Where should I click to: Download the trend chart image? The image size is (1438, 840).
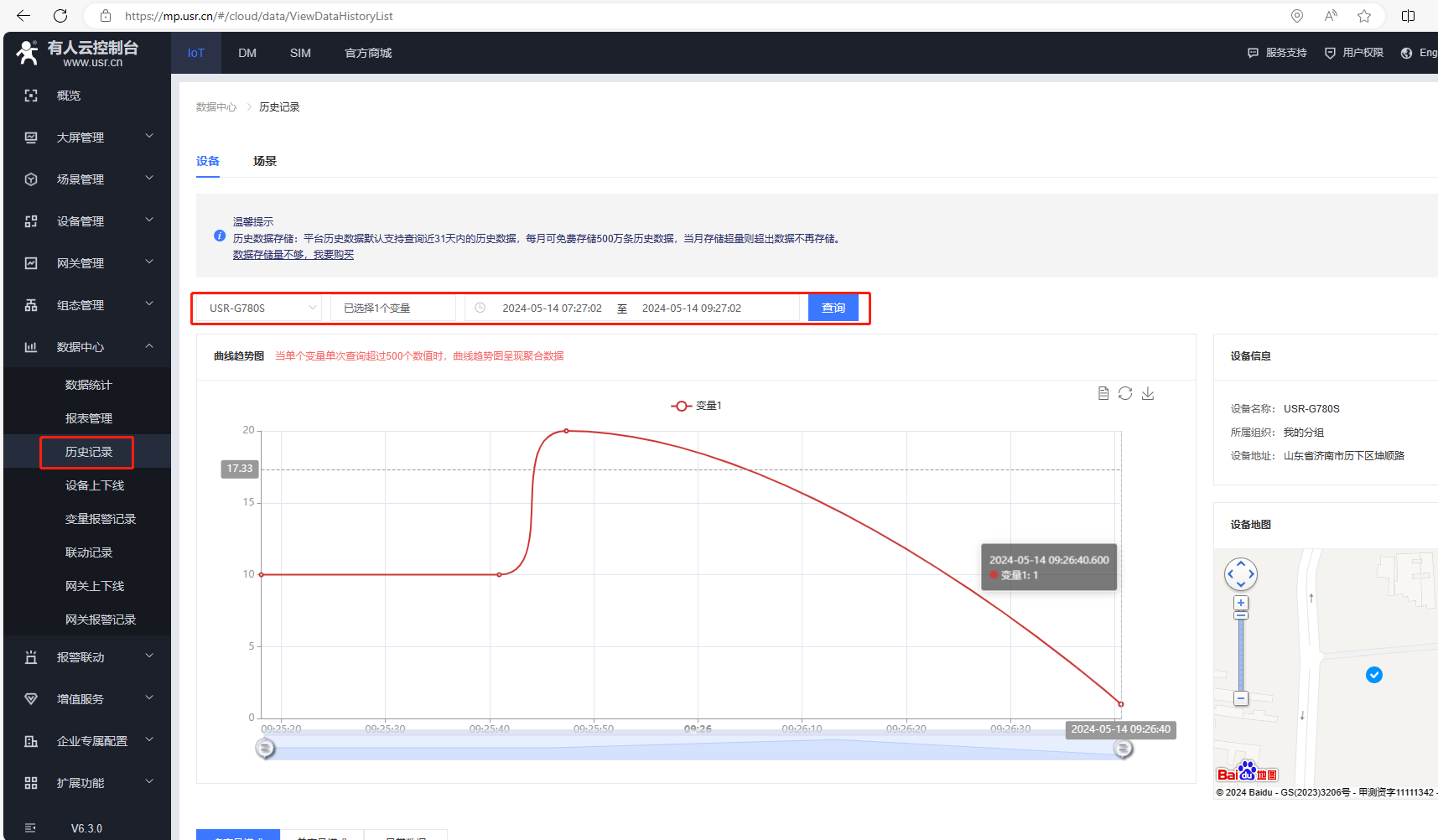(1148, 393)
